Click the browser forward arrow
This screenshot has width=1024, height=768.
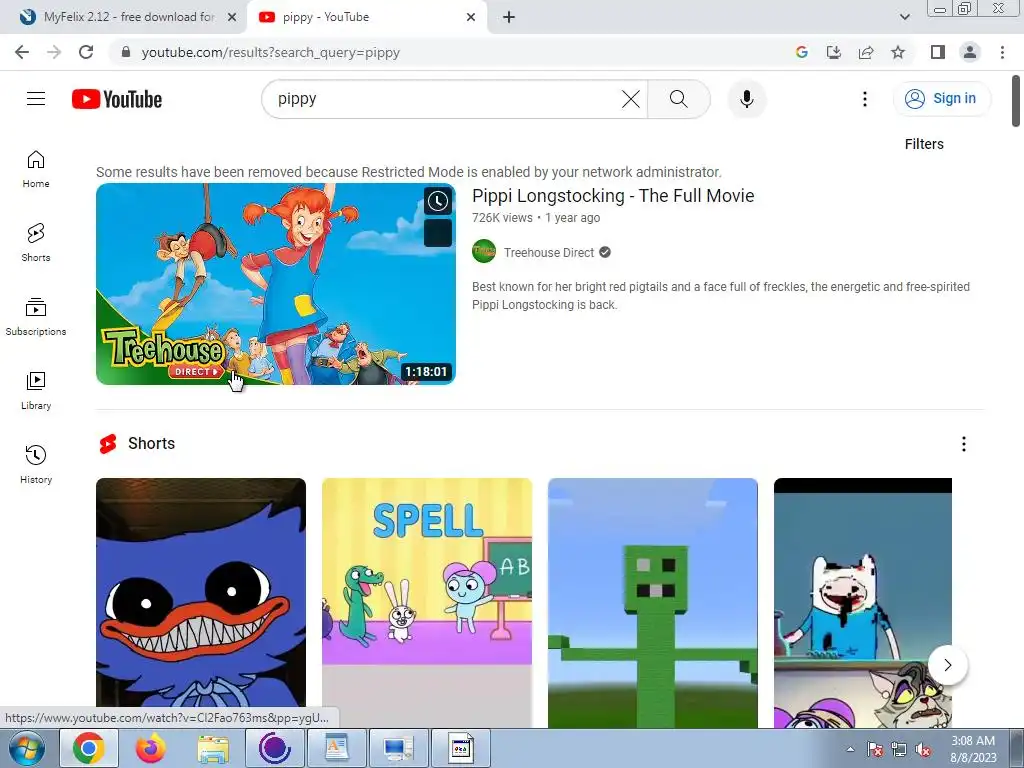pyautogui.click(x=54, y=52)
